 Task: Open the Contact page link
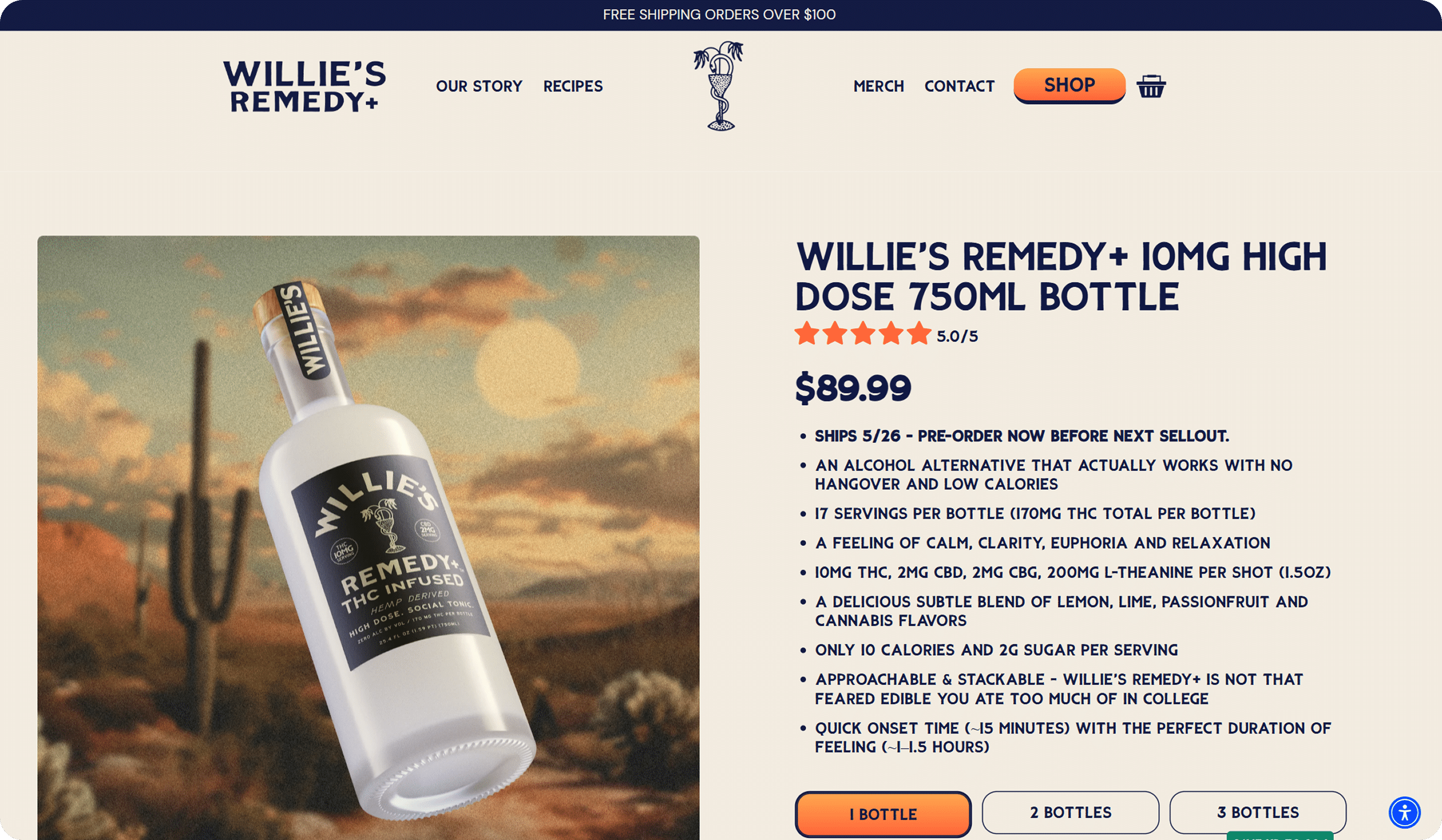(960, 86)
